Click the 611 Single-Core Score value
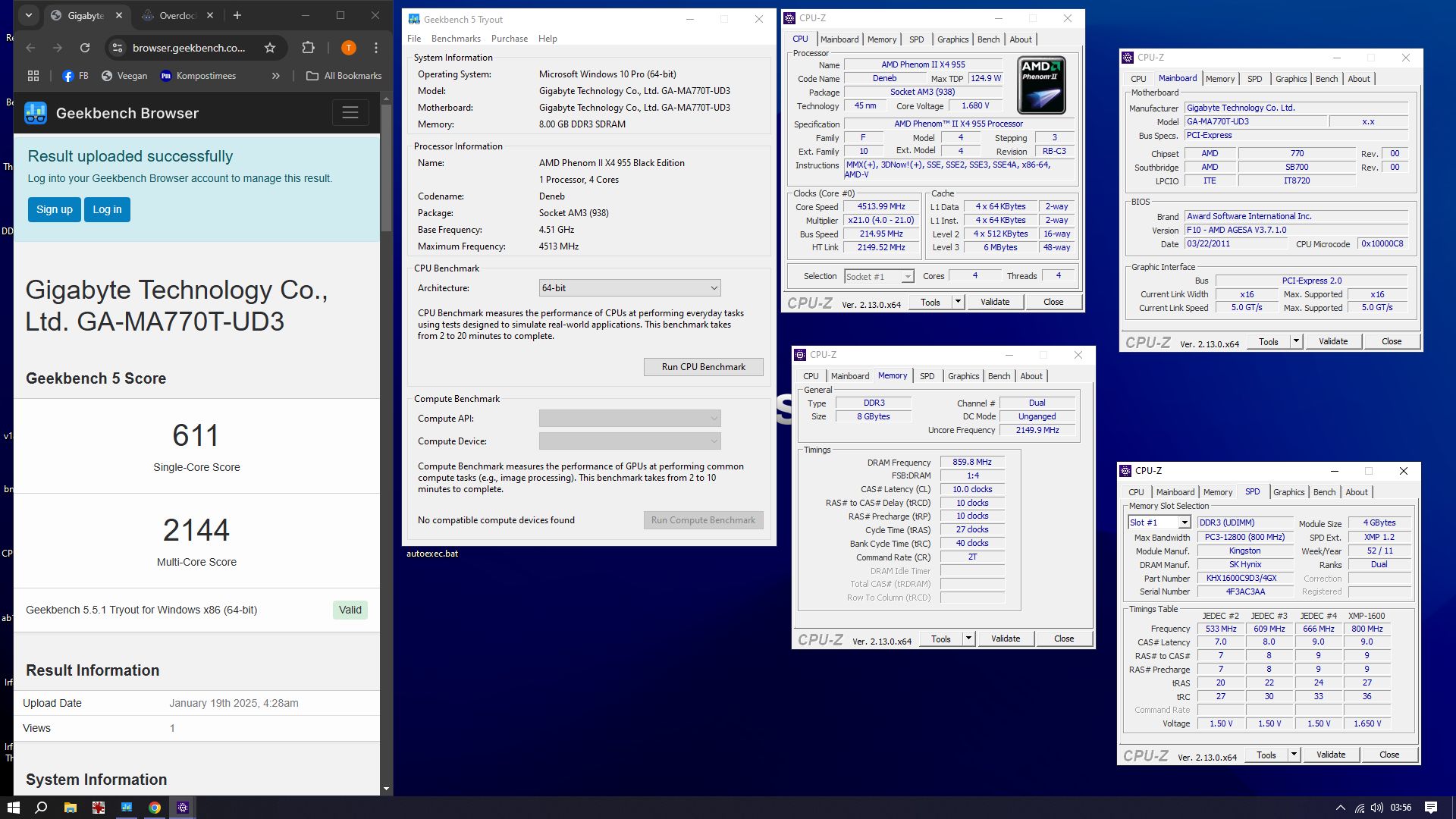 coord(196,436)
